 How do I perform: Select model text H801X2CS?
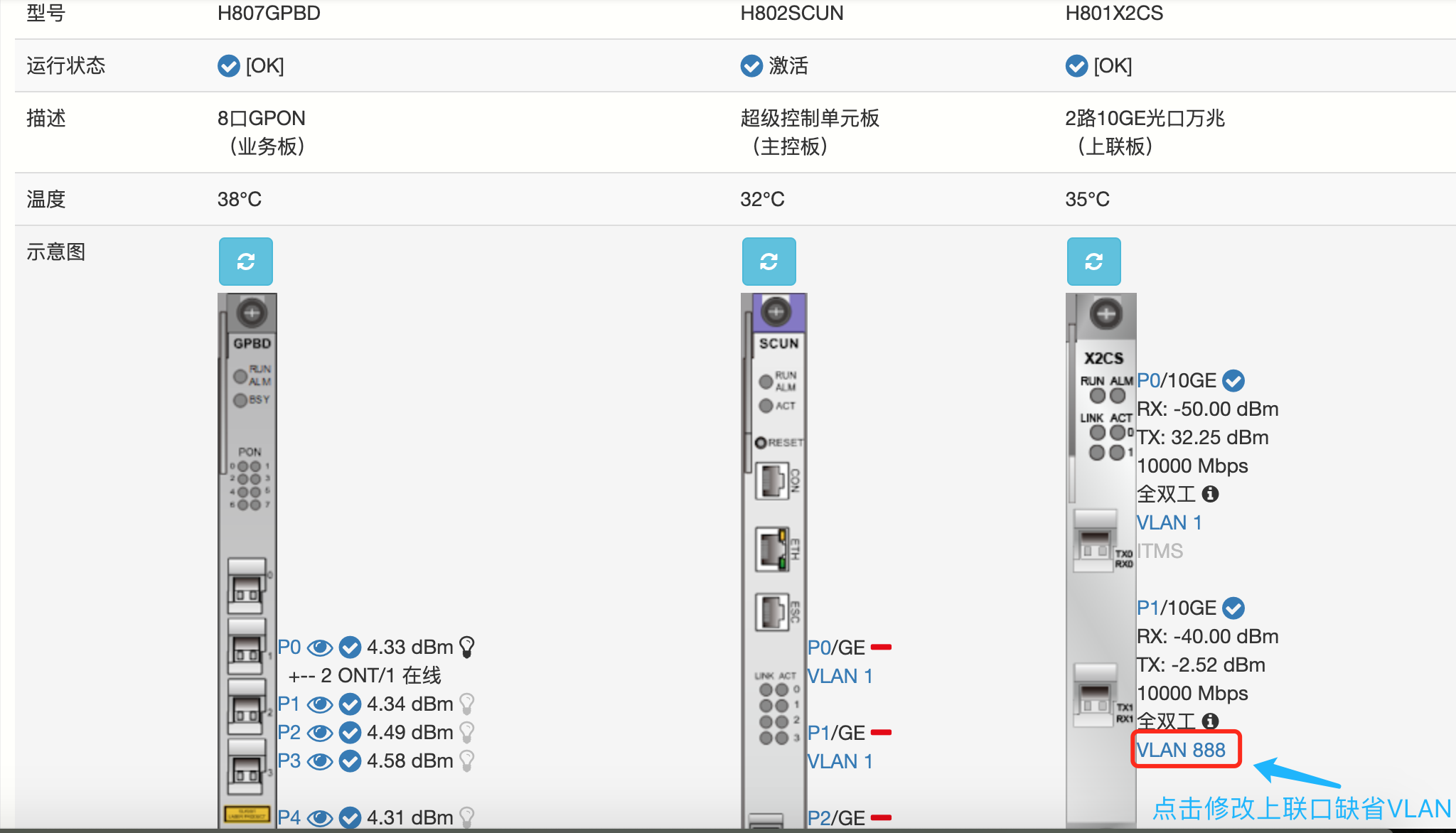click(x=1114, y=13)
